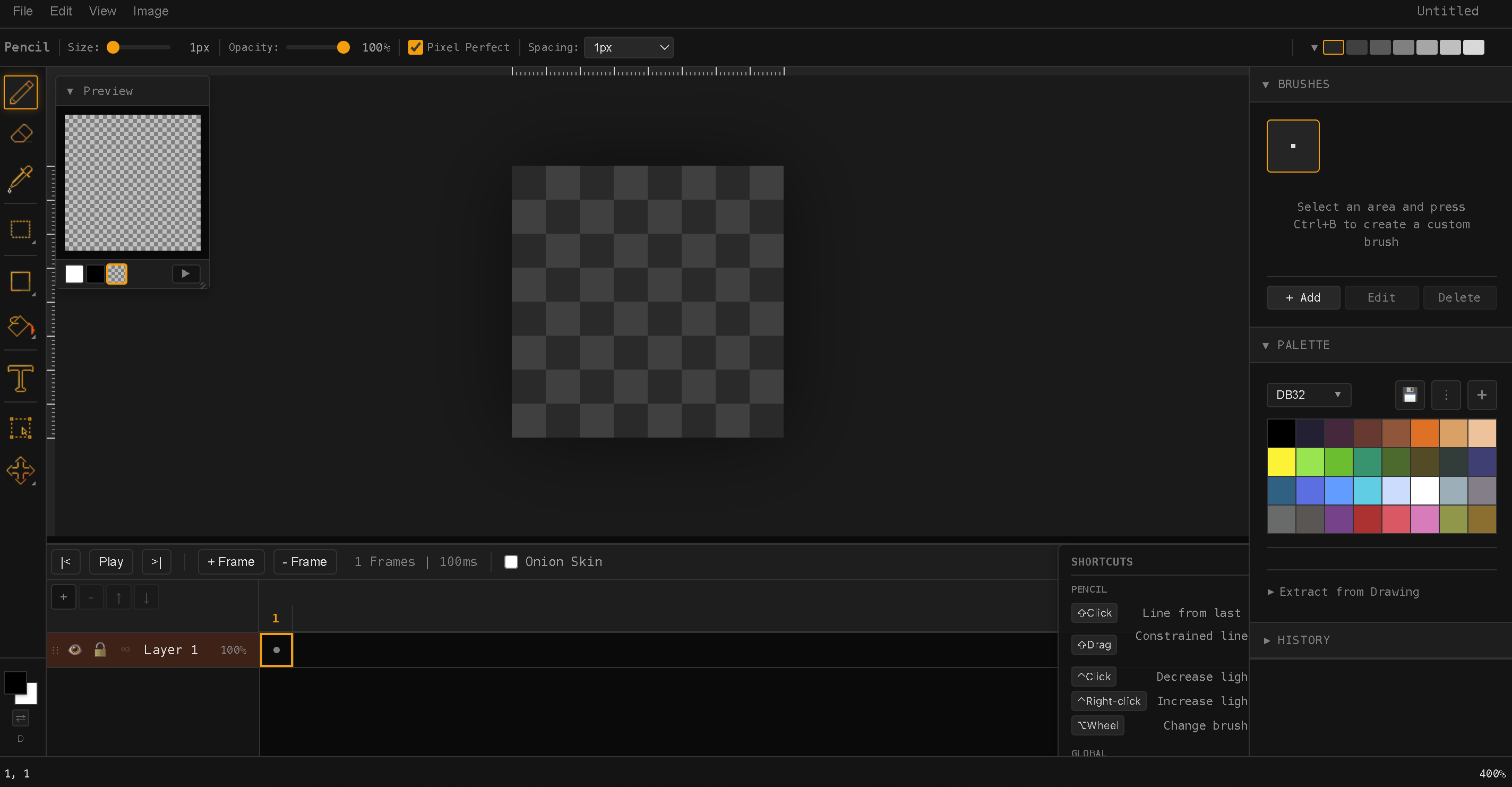Open the Edit menu
Image resolution: width=1512 pixels, height=787 pixels.
click(x=61, y=11)
